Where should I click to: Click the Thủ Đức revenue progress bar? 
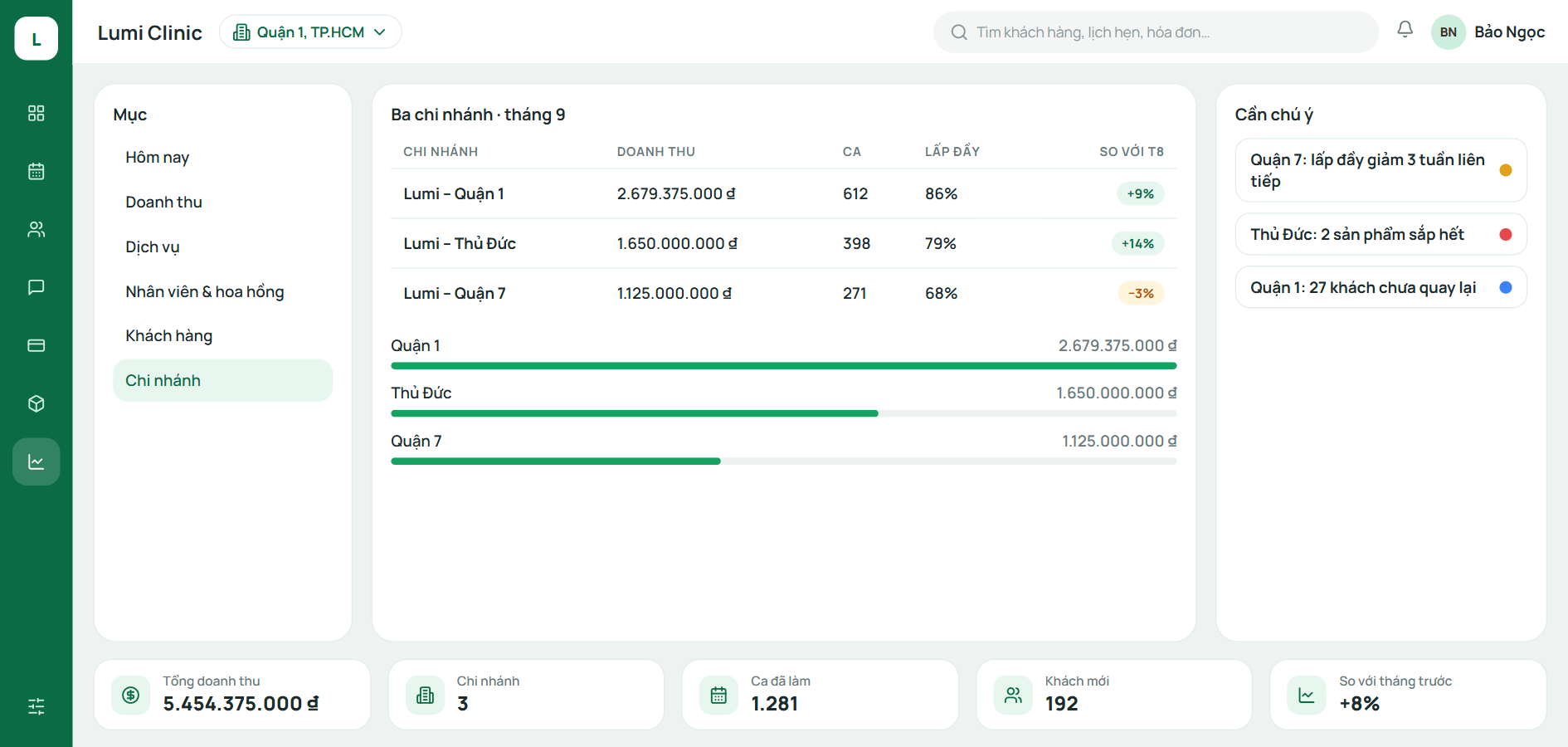pyautogui.click(x=783, y=413)
